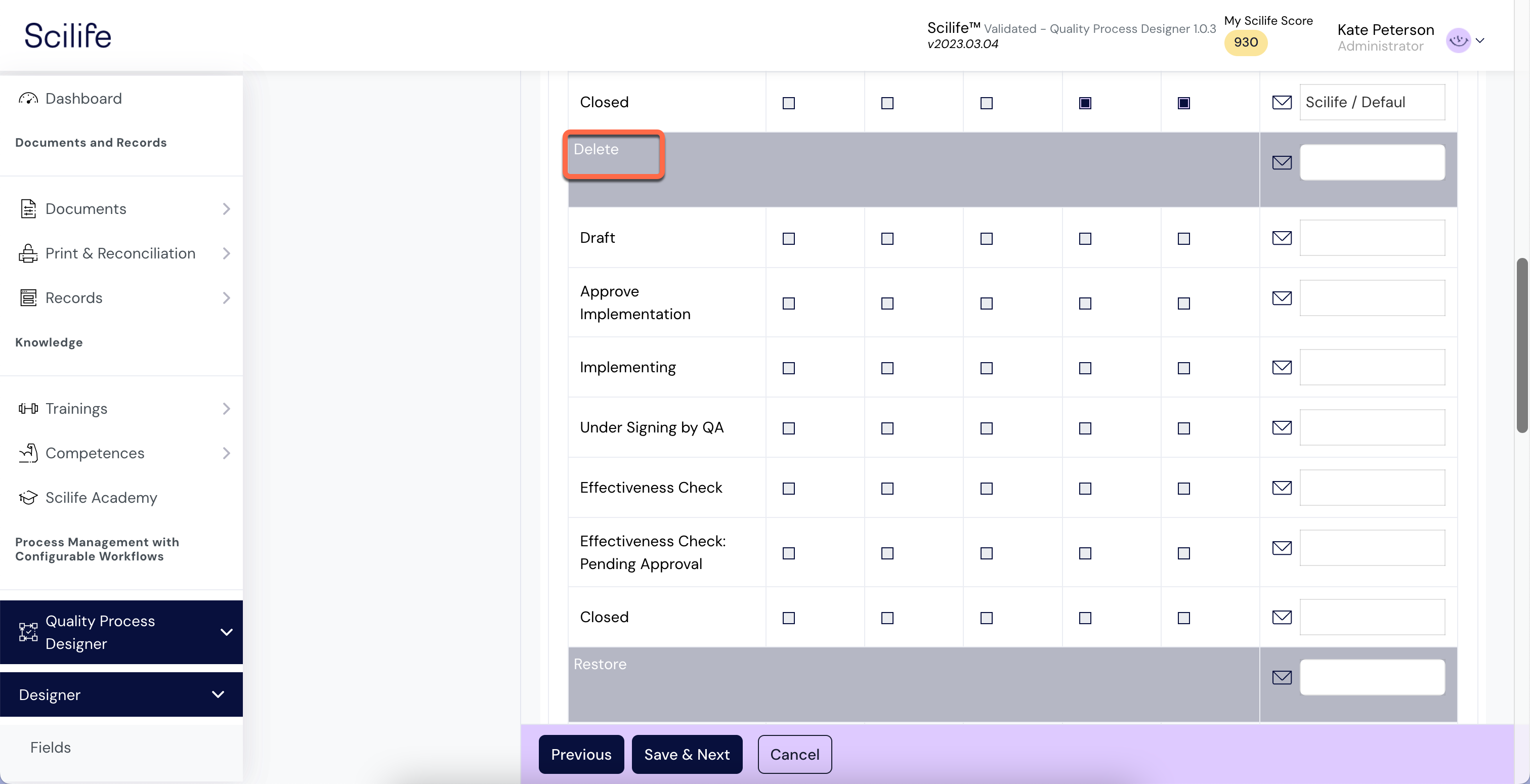The width and height of the screenshot is (1530, 784).
Task: Click the Print & Reconciliation printer icon
Action: (28, 253)
